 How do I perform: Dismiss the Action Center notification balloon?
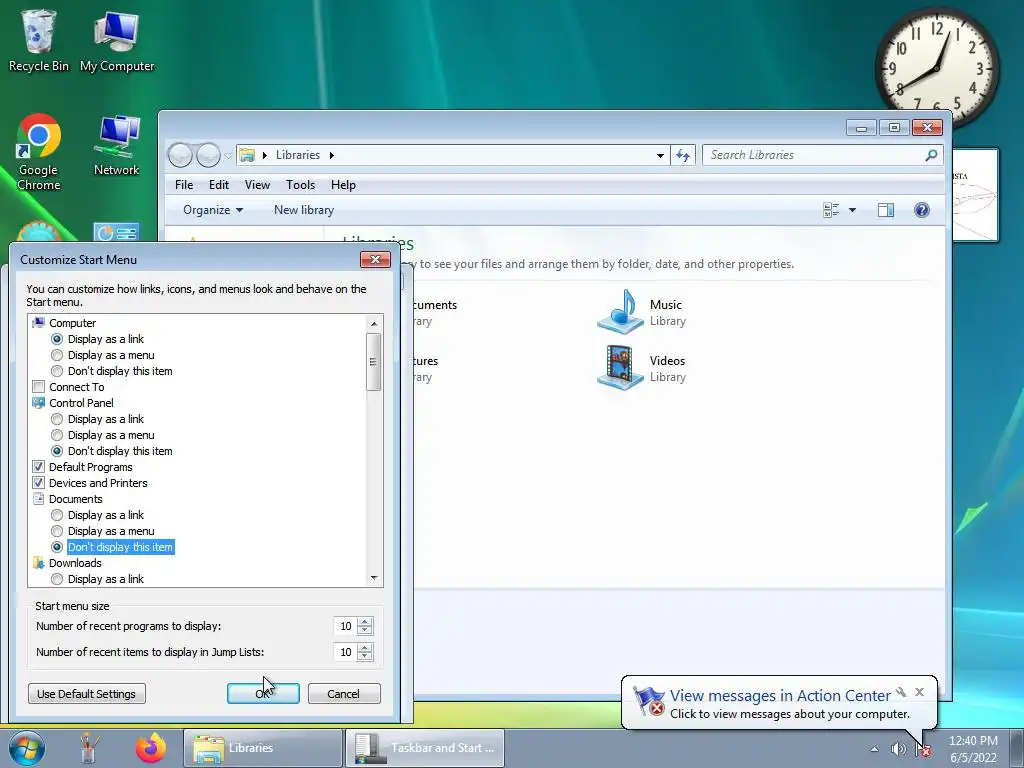(920, 692)
